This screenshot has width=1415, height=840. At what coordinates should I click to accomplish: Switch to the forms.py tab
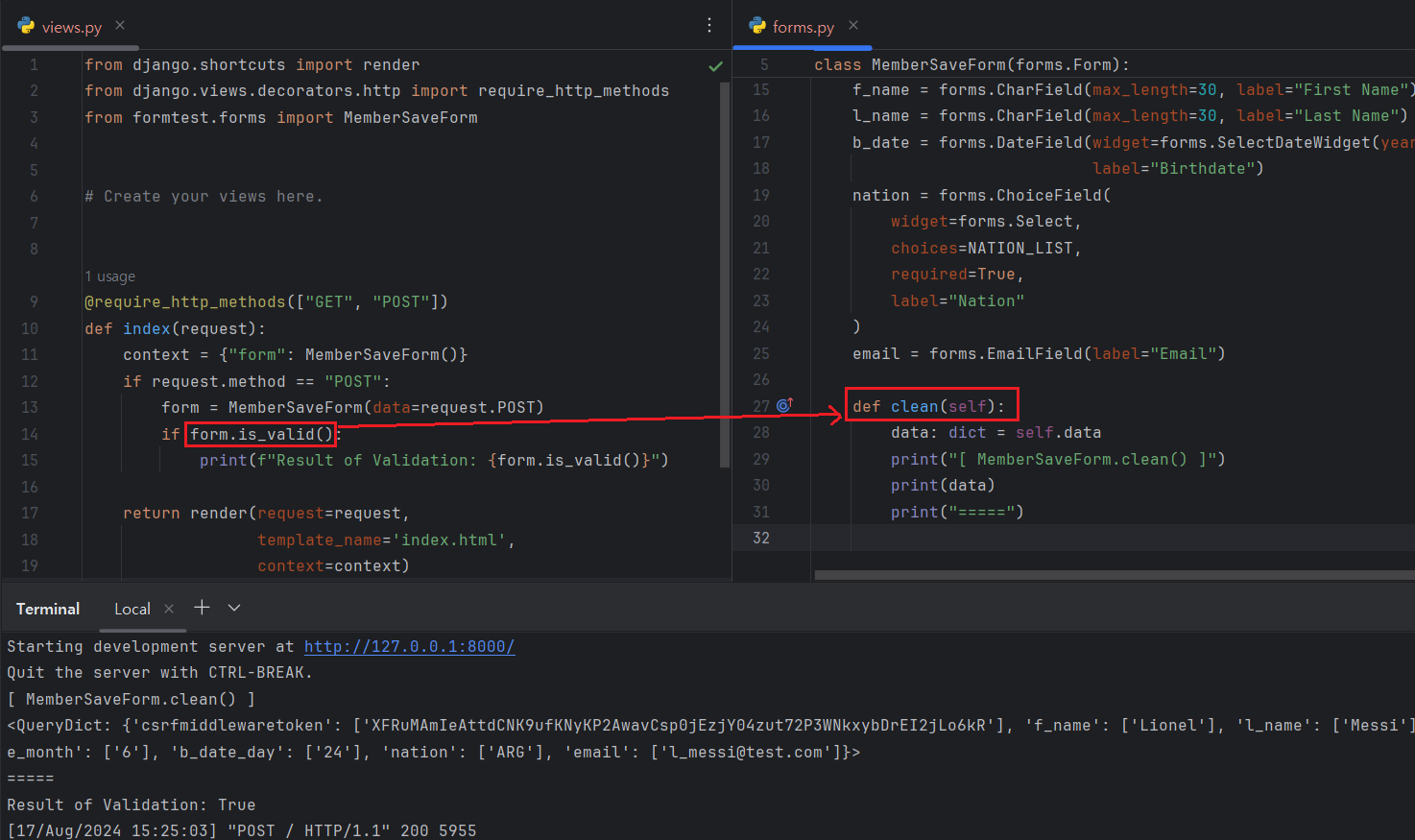(x=803, y=27)
